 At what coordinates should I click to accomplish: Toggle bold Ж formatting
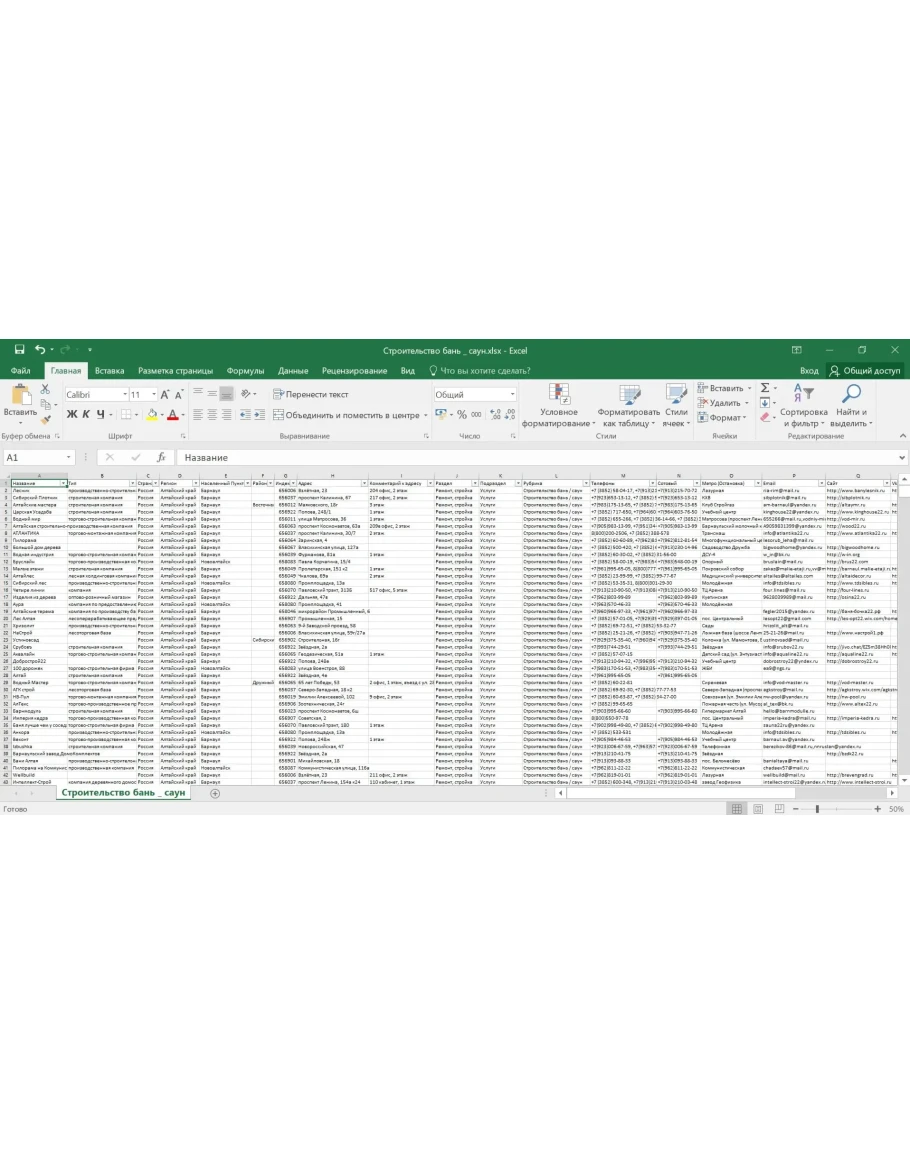[71, 415]
